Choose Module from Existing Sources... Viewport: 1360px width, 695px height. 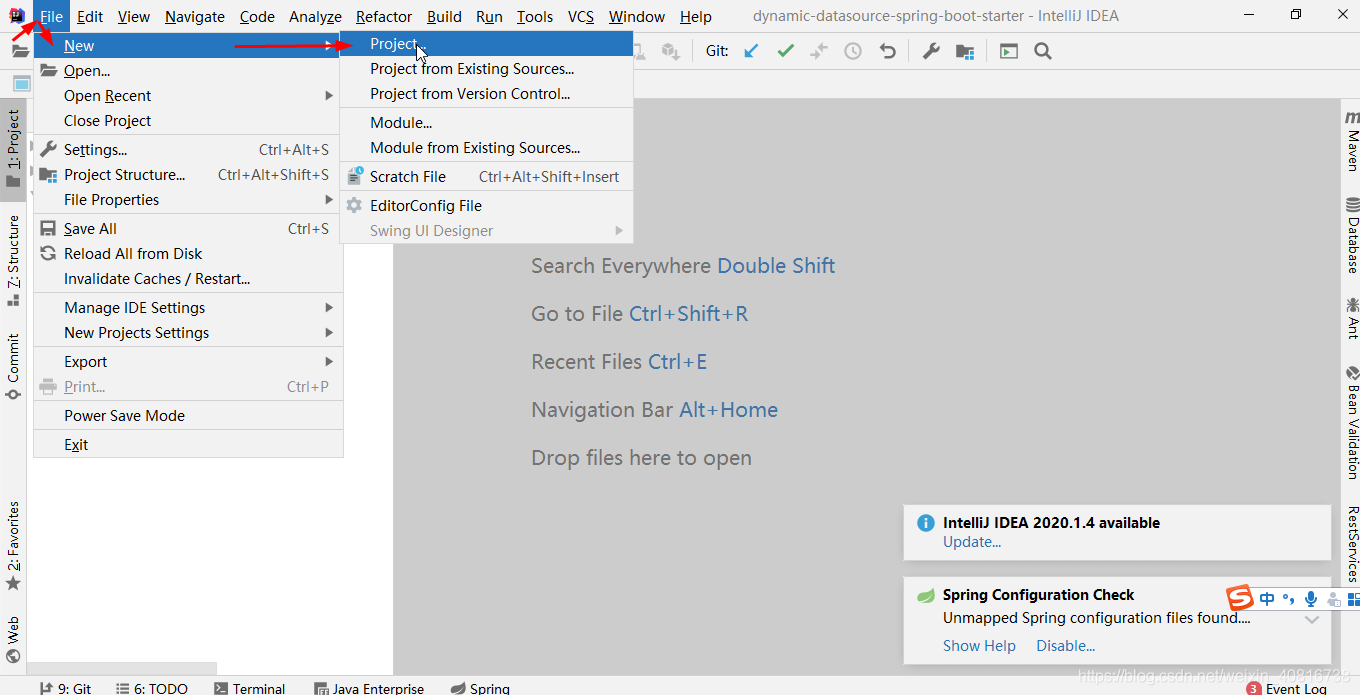click(486, 148)
